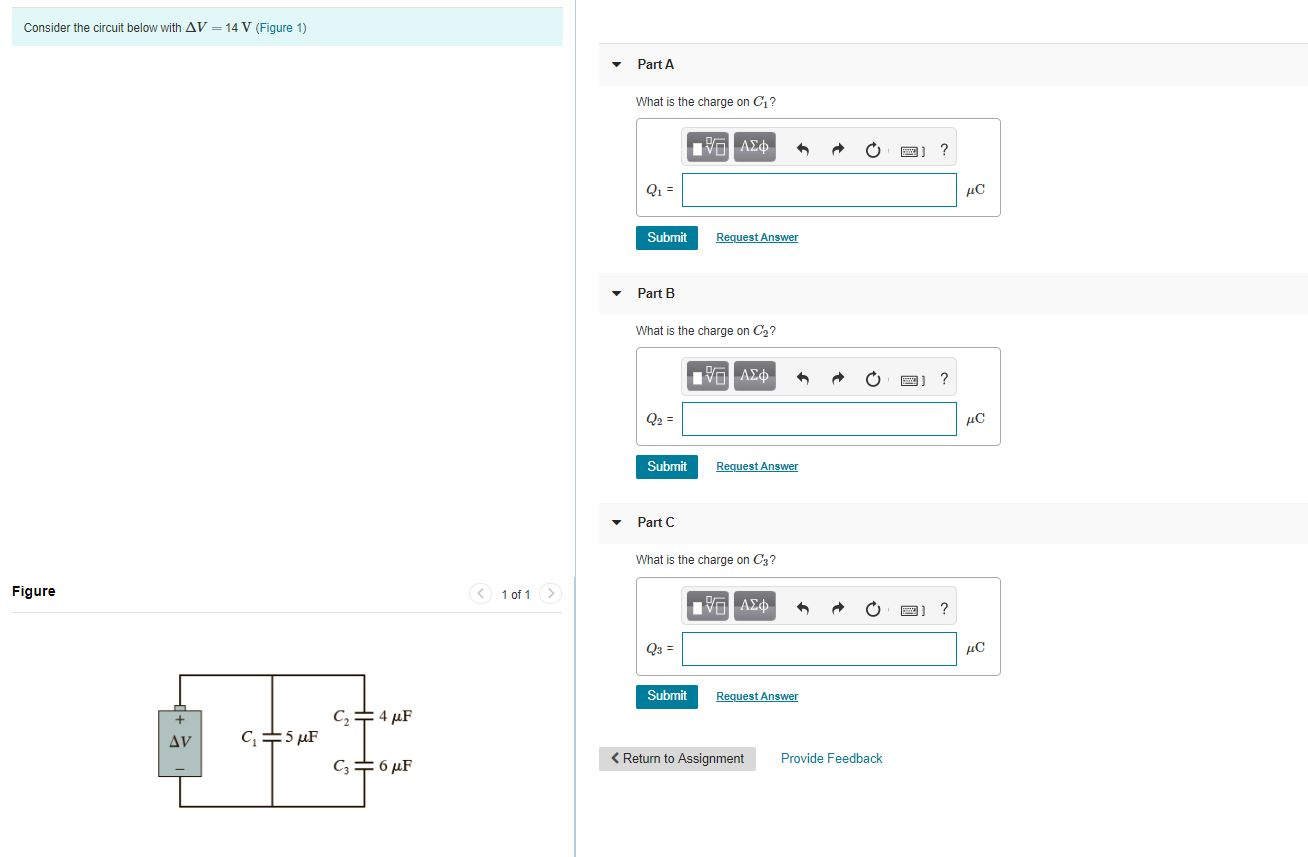Click Request Answer link for Part A
Screen dimensions: 1308x857
click(x=757, y=238)
